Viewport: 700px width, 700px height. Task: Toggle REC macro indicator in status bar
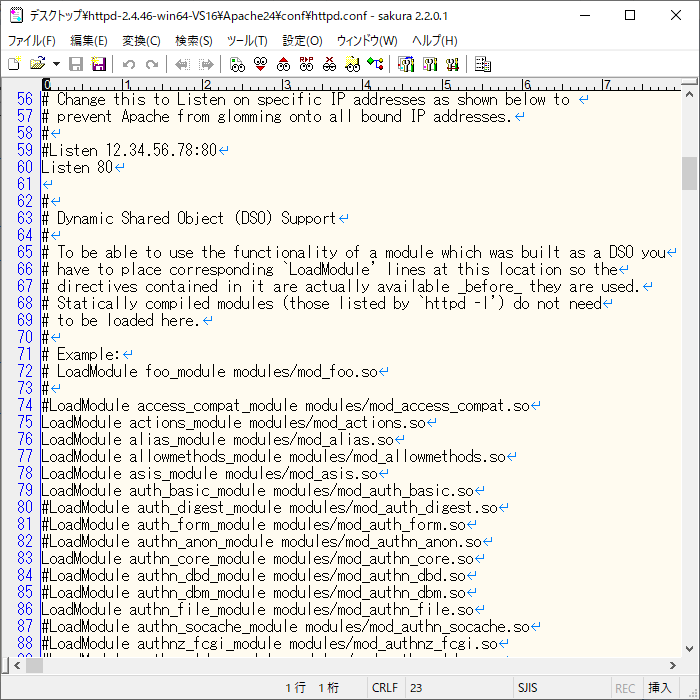pyautogui.click(x=625, y=688)
